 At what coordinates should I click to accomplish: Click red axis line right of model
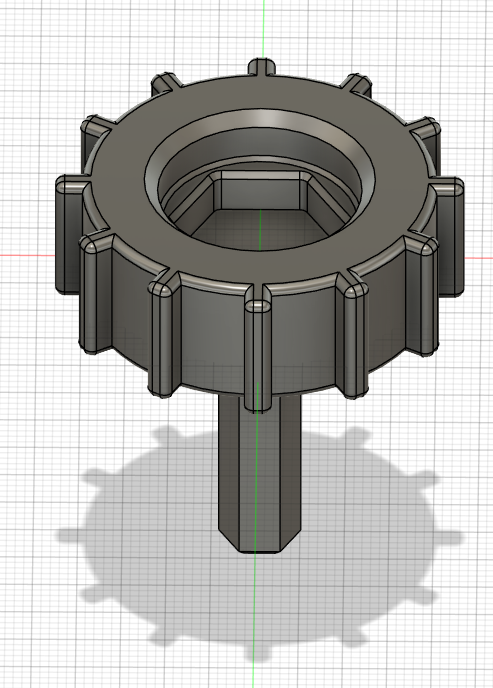tap(479, 257)
